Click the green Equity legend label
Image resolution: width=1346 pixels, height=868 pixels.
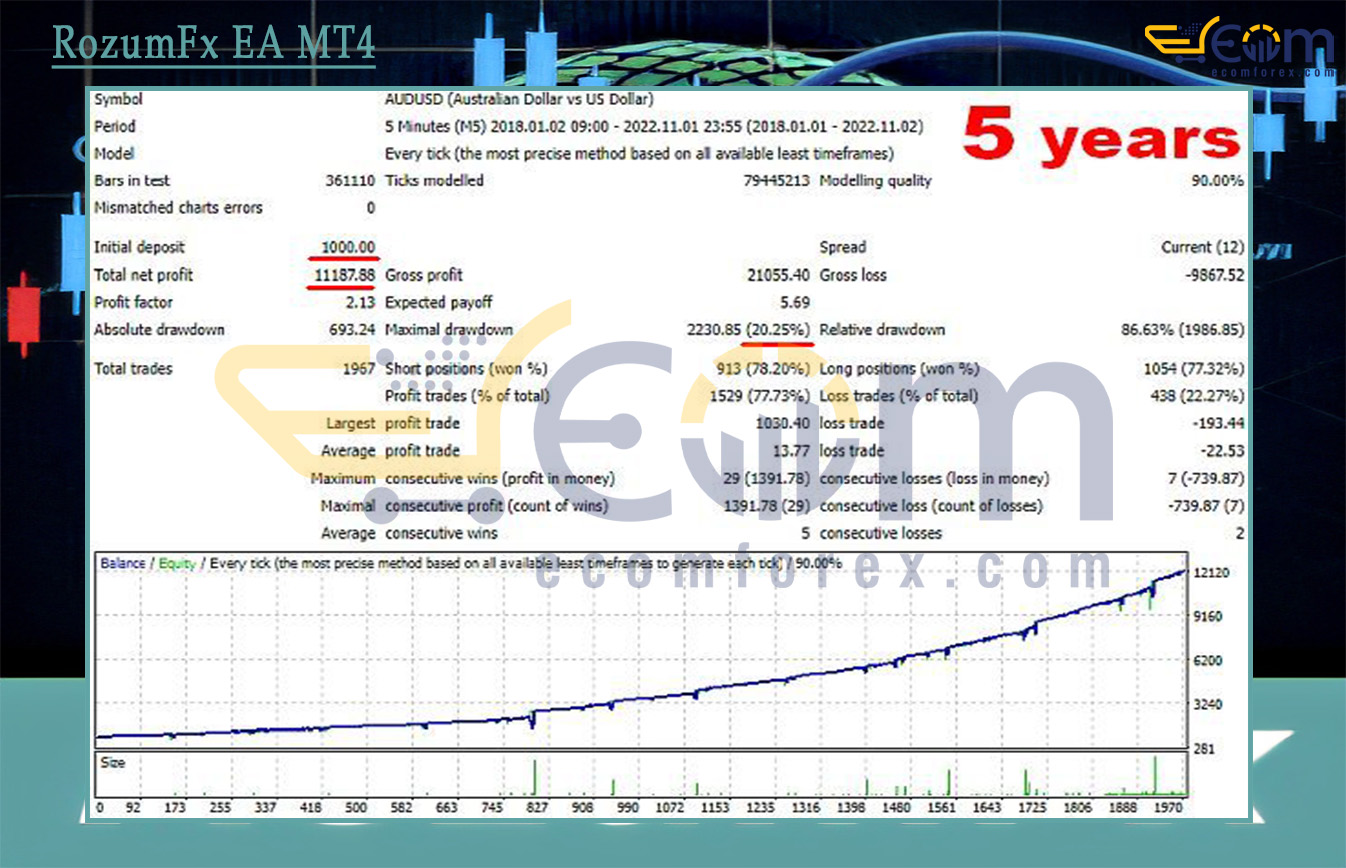[x=177, y=564]
